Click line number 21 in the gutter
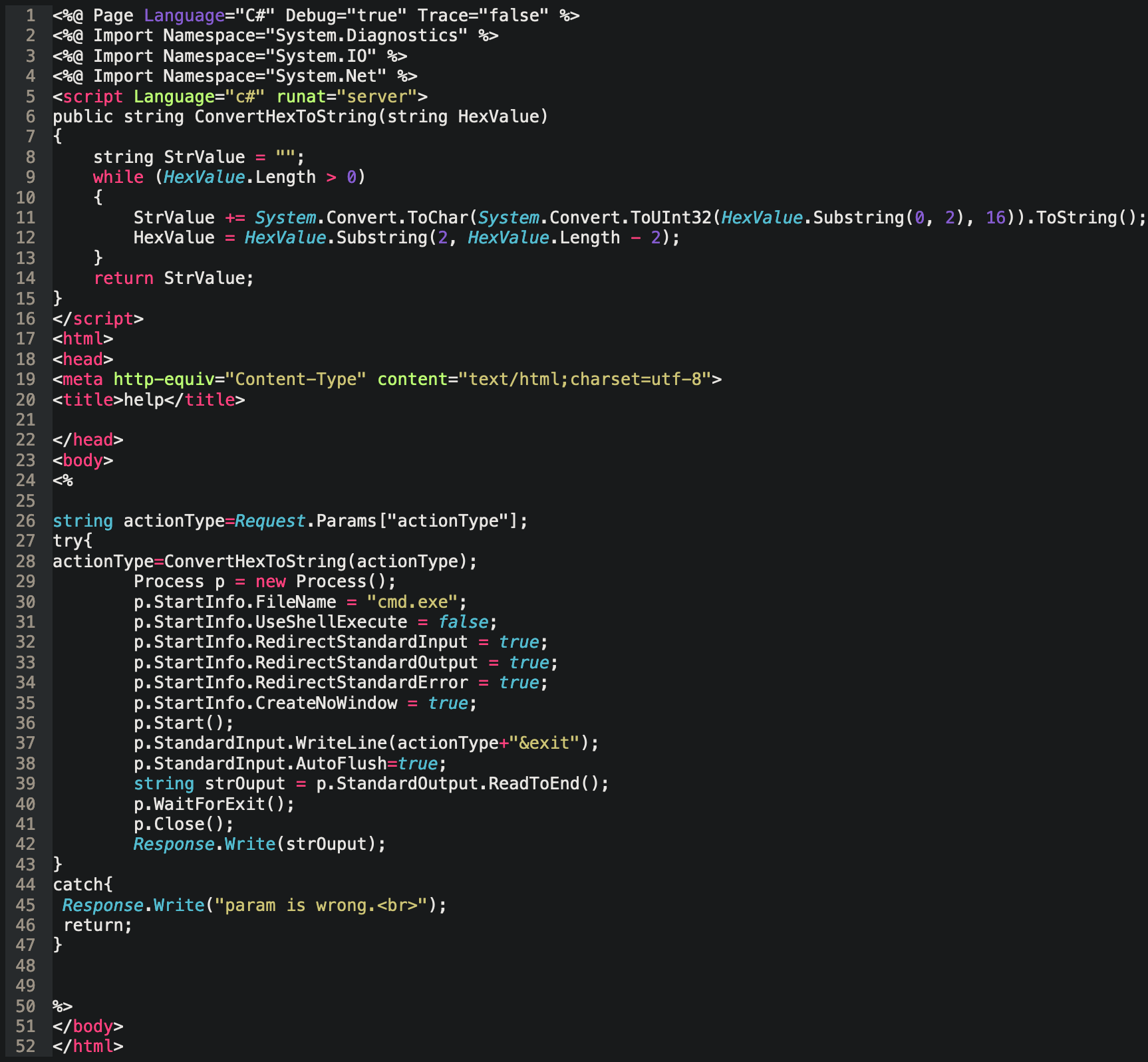Viewport: 1148px width, 1062px height. pos(25,420)
